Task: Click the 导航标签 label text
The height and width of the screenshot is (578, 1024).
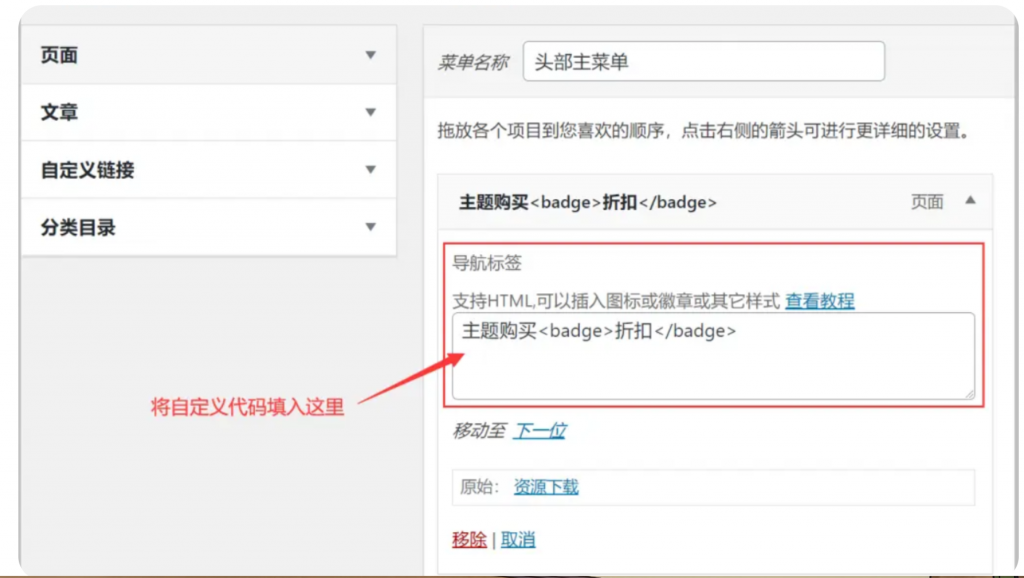Action: tap(487, 263)
